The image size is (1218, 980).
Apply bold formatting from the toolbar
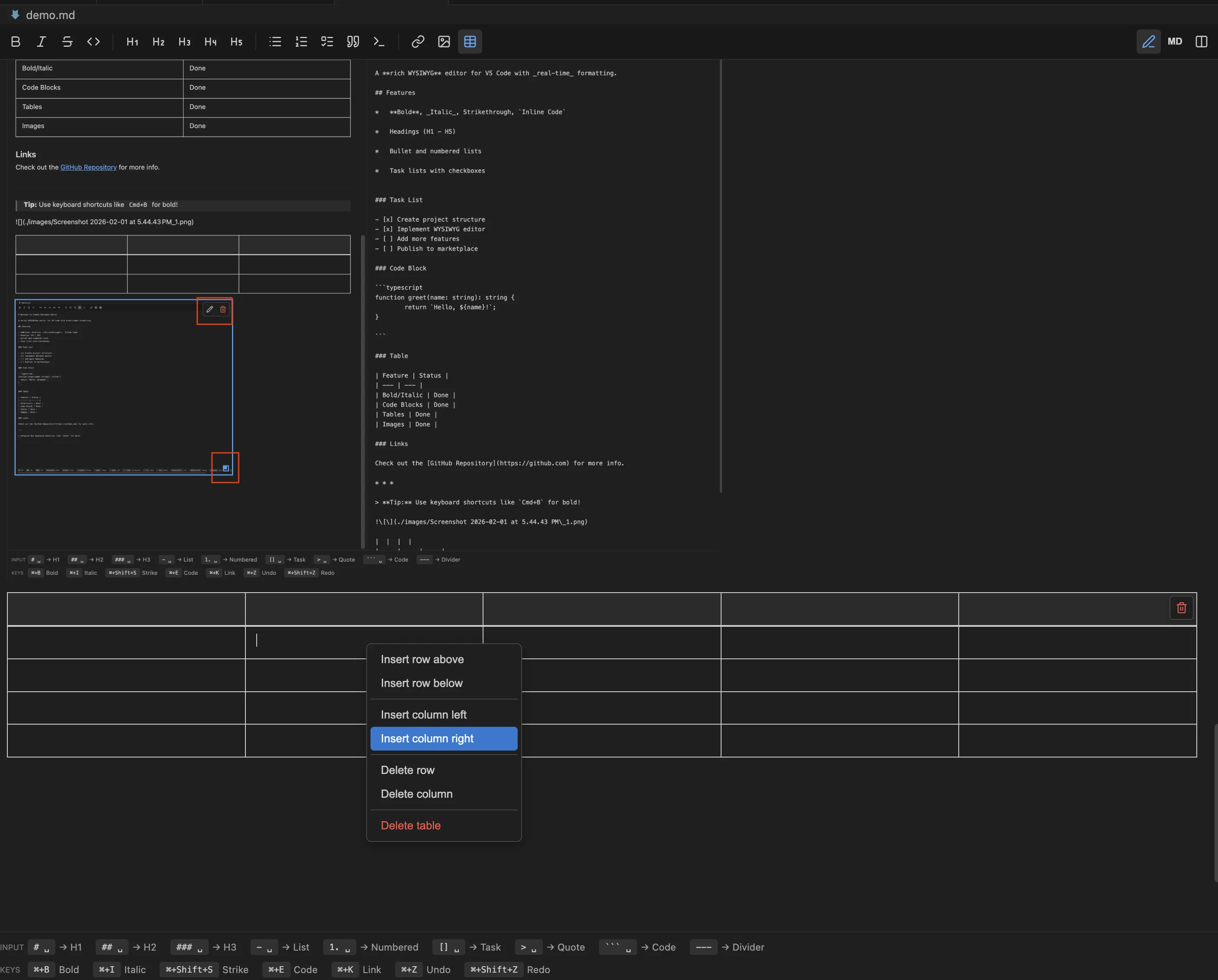pos(15,41)
